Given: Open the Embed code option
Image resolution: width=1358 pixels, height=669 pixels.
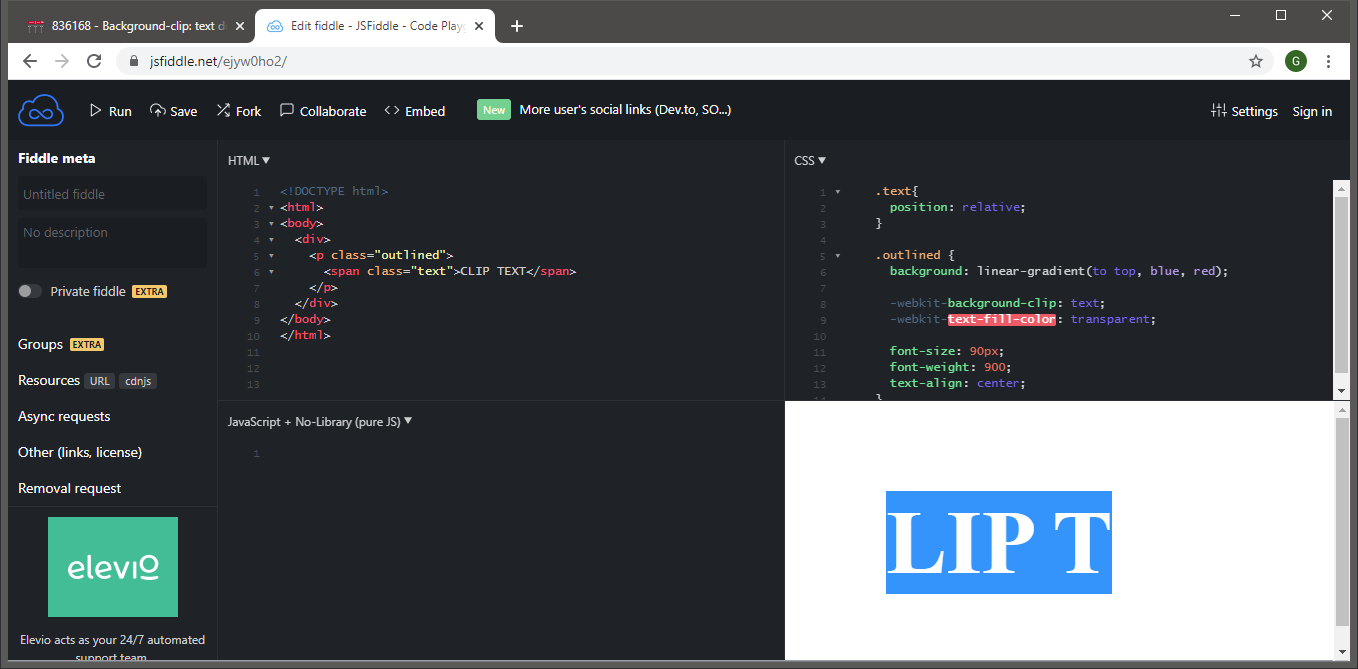Looking at the screenshot, I should 414,111.
